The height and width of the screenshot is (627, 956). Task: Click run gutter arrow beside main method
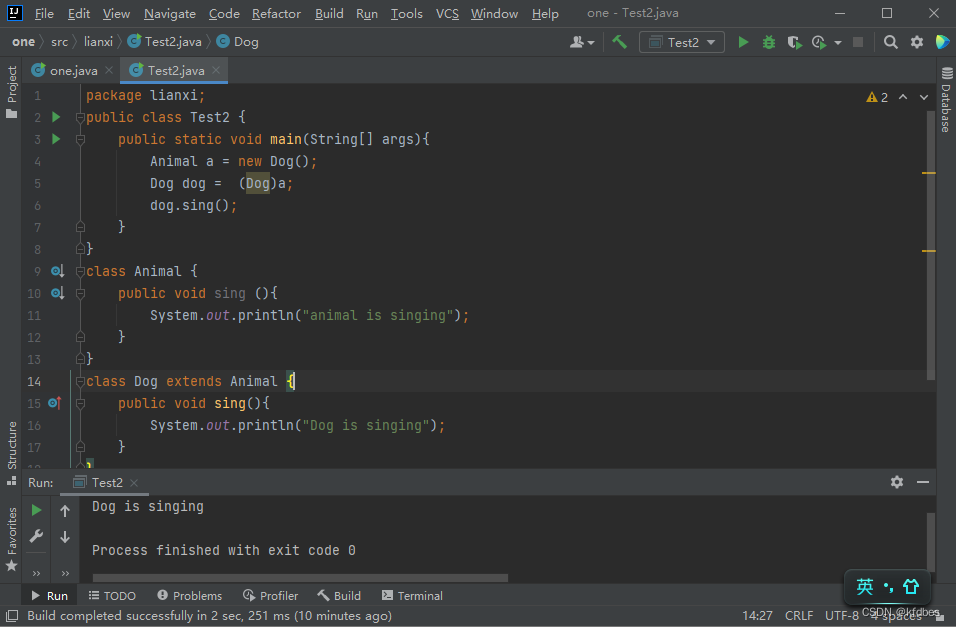(56, 139)
